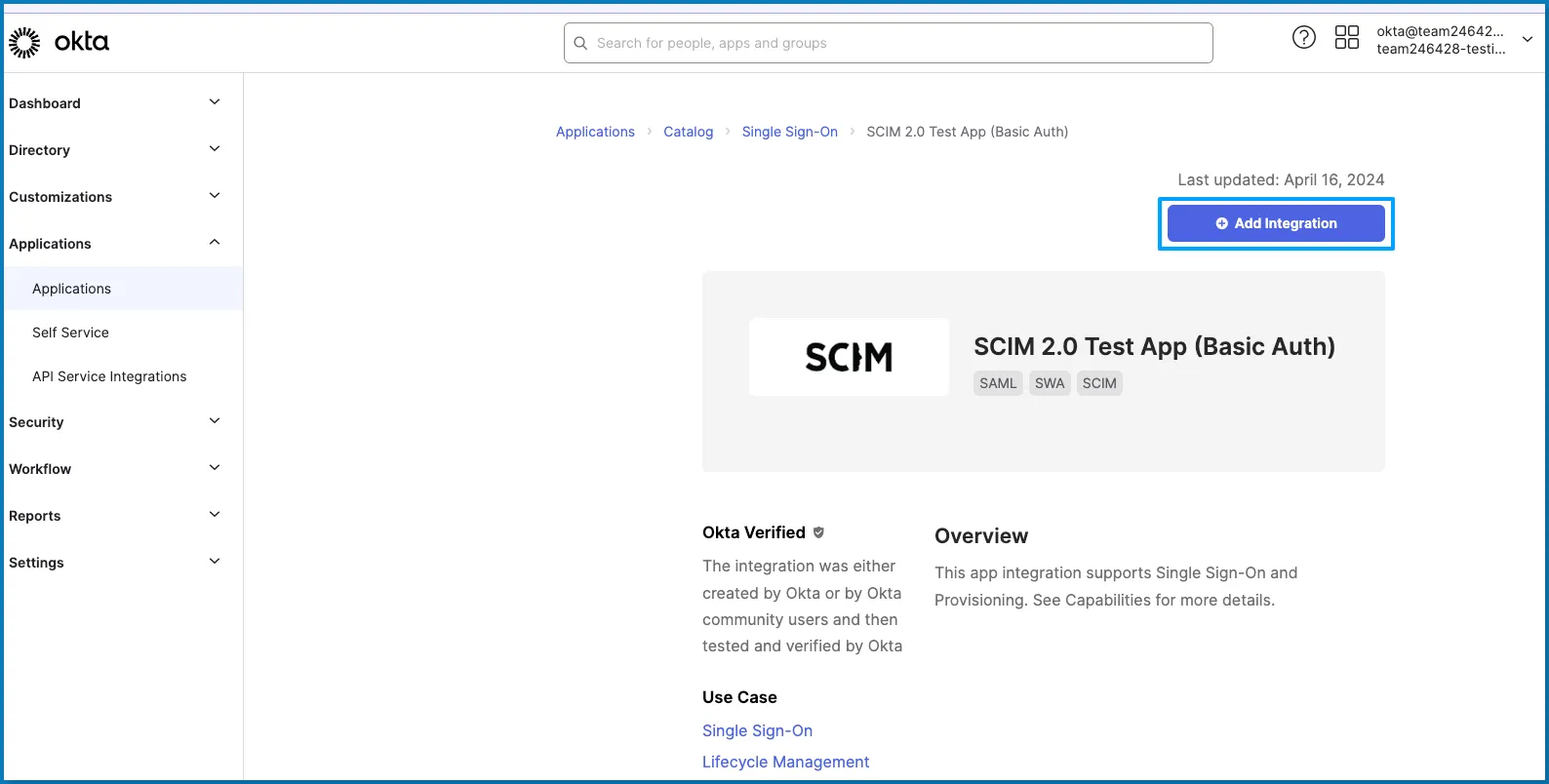Open Self Service in the sidebar

click(x=70, y=333)
